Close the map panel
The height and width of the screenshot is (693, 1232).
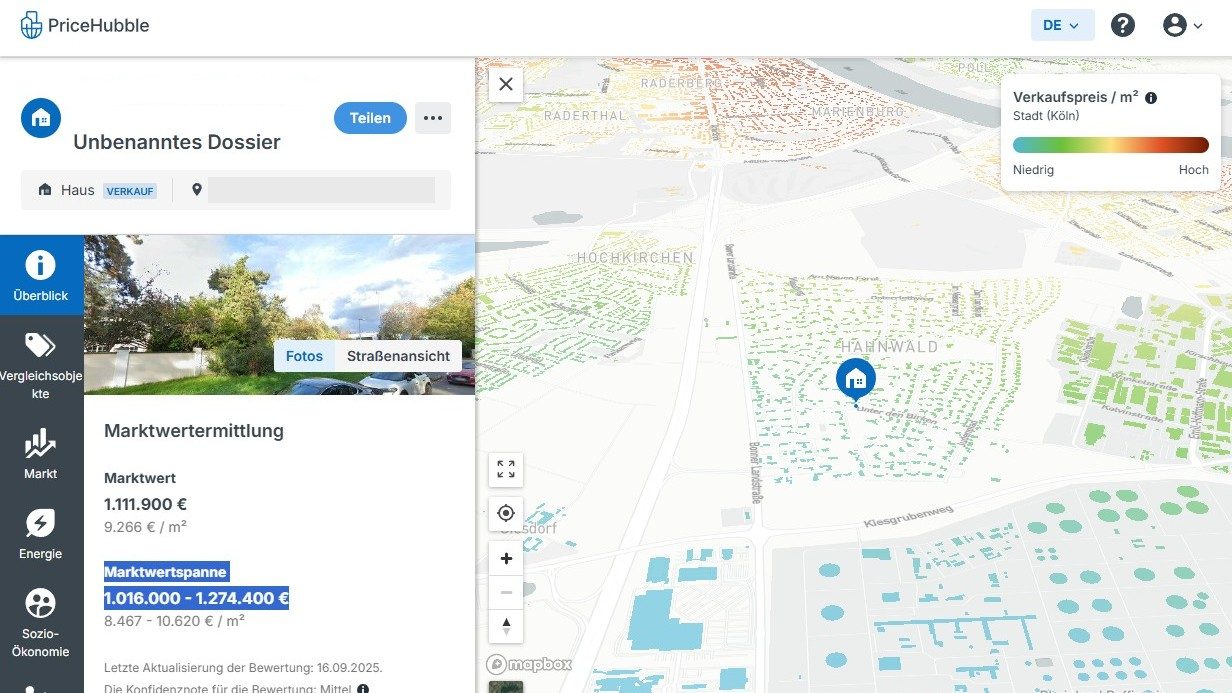[506, 84]
